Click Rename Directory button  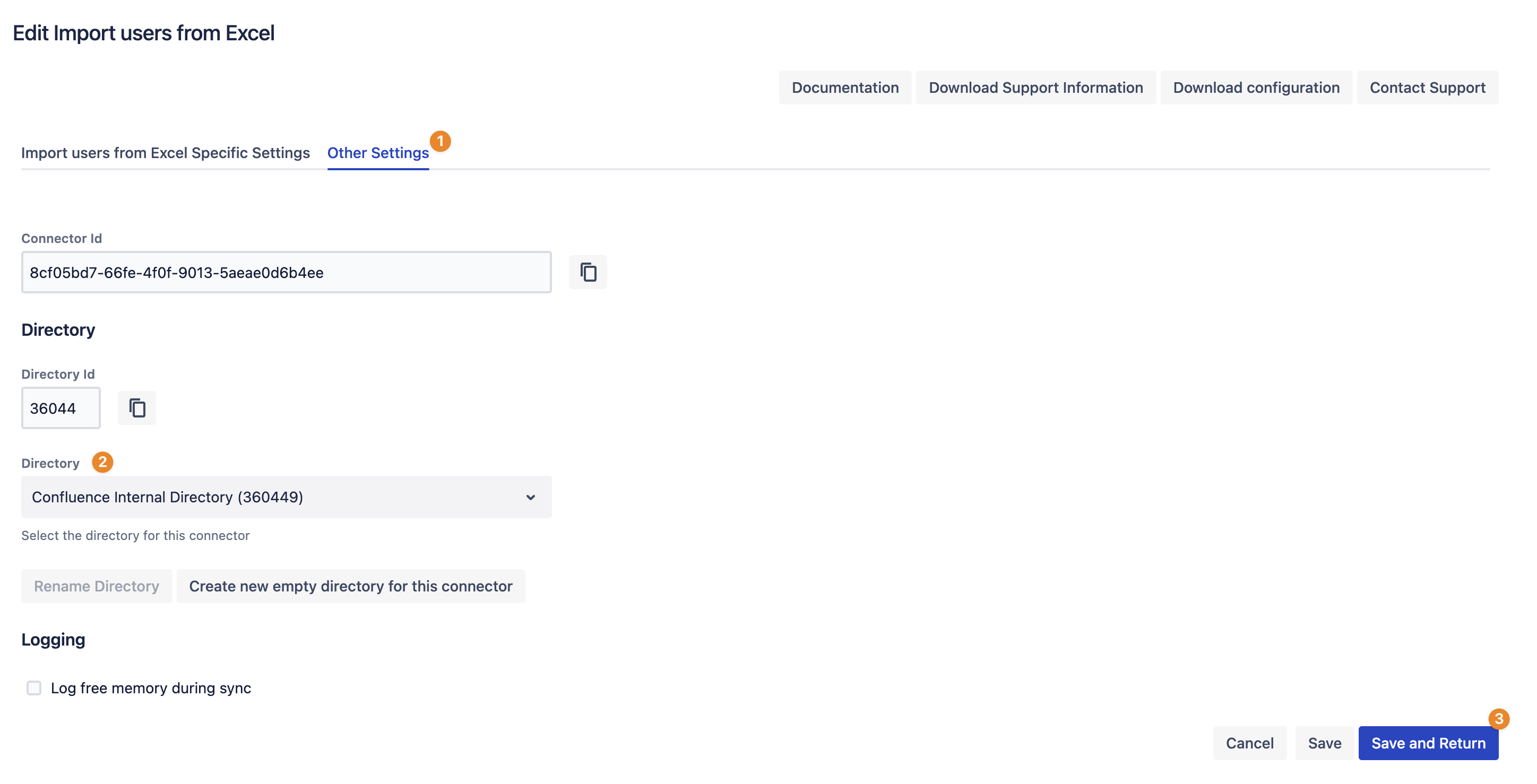click(x=97, y=586)
